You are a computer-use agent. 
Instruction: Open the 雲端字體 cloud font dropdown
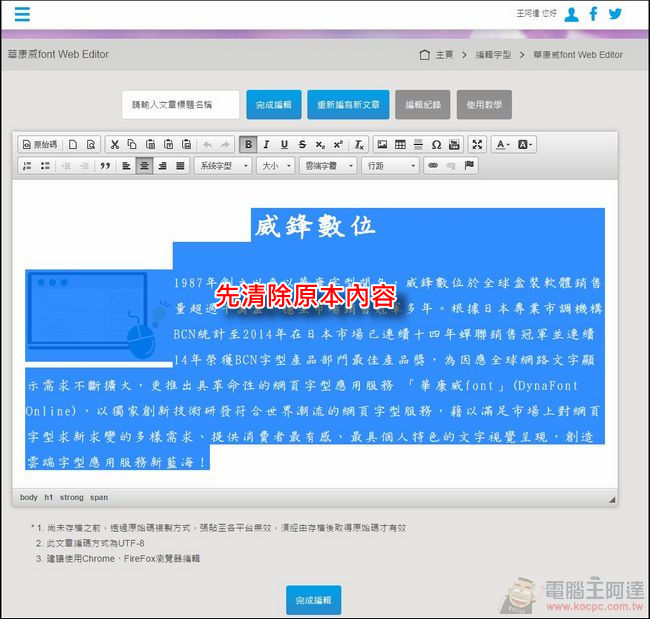click(x=328, y=166)
